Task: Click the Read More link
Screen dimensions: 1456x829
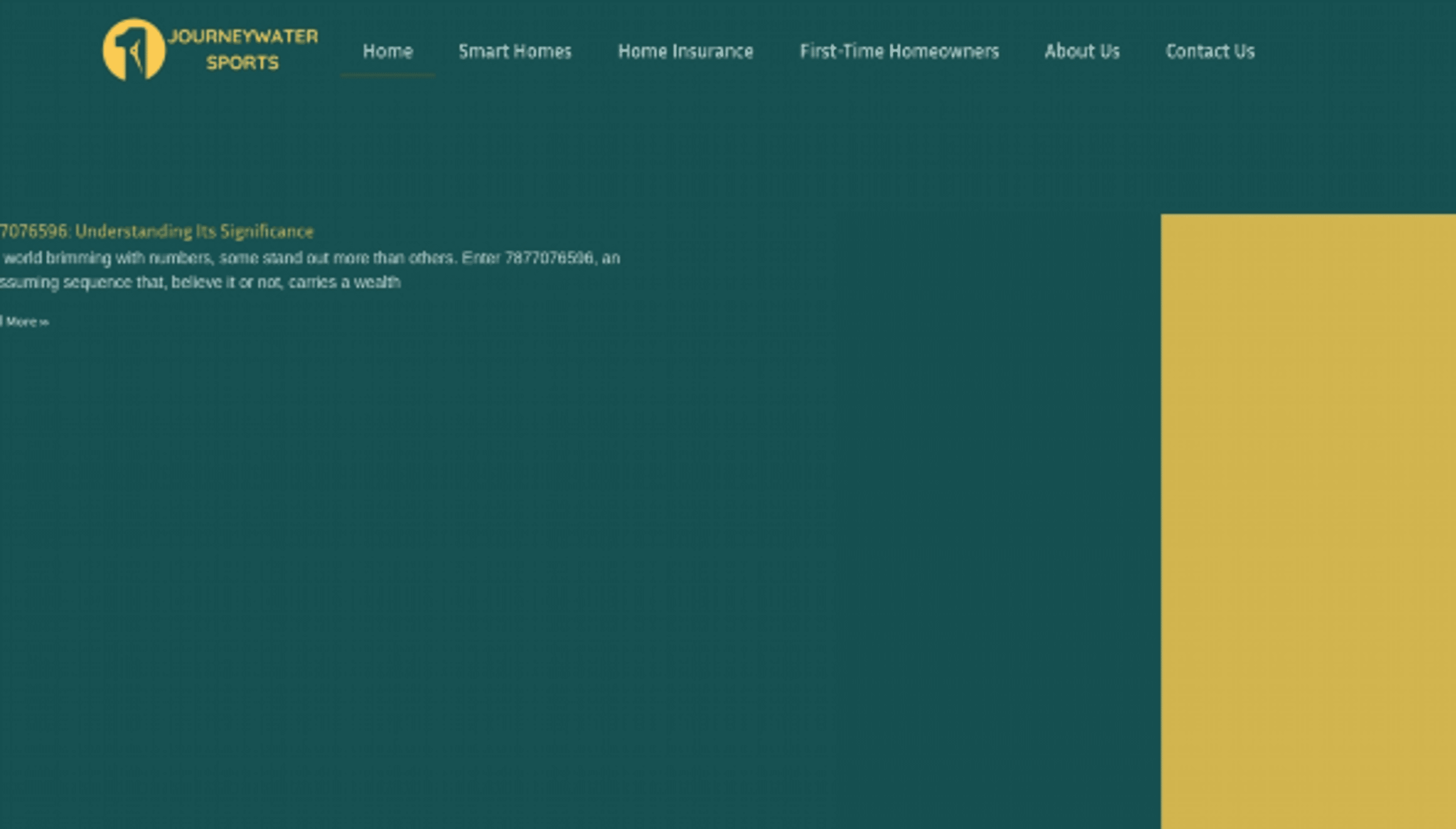Action: 23,322
